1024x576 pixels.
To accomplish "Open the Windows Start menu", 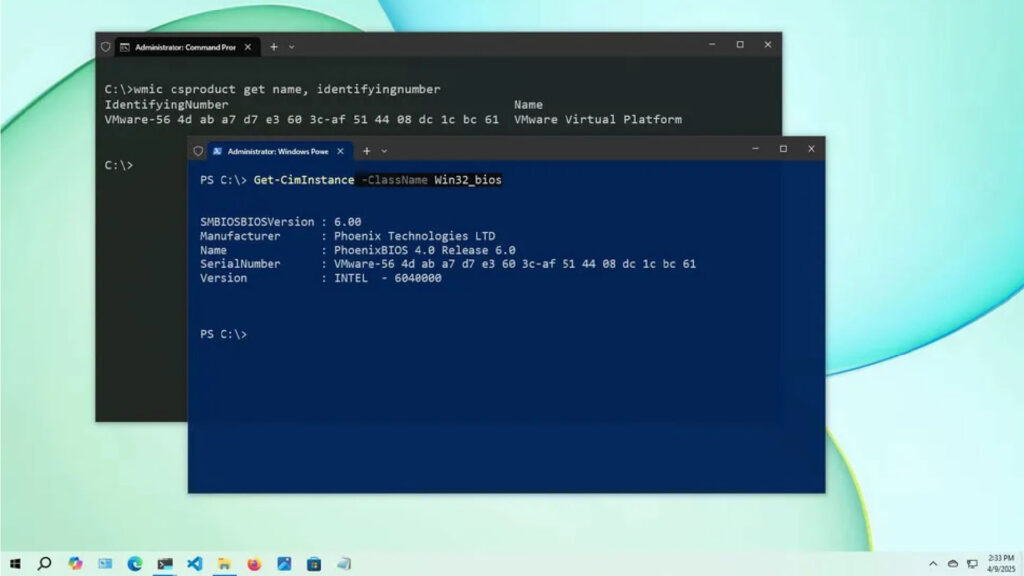I will coord(15,564).
